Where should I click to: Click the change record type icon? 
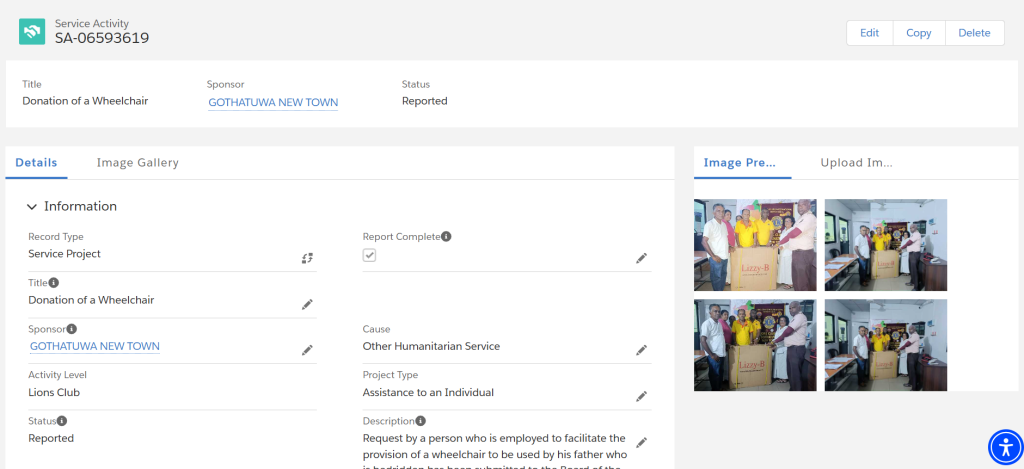307,258
